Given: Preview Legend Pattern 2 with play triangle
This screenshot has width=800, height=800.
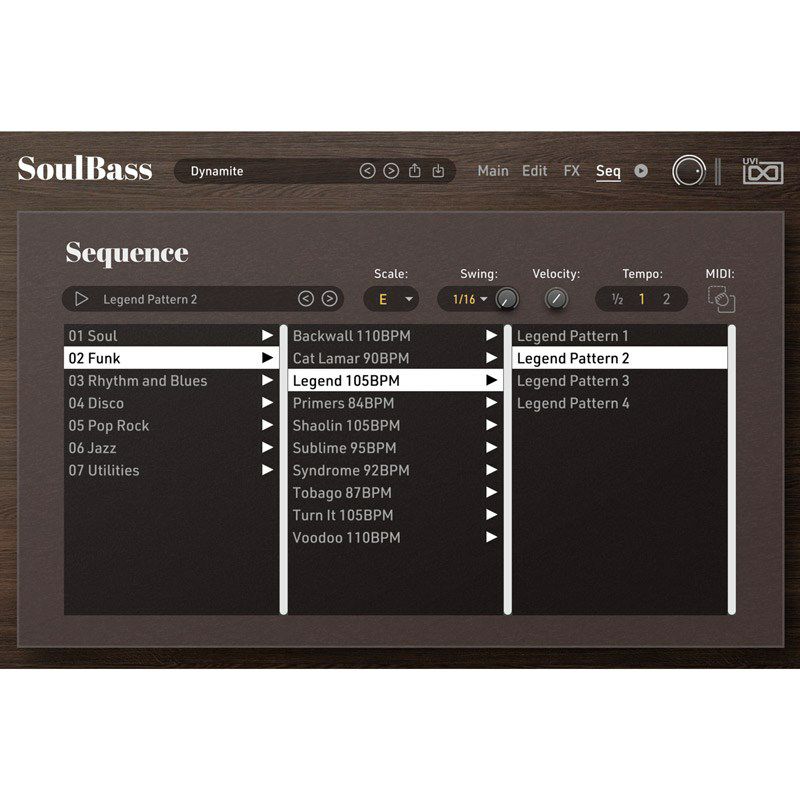Looking at the screenshot, I should point(81,299).
